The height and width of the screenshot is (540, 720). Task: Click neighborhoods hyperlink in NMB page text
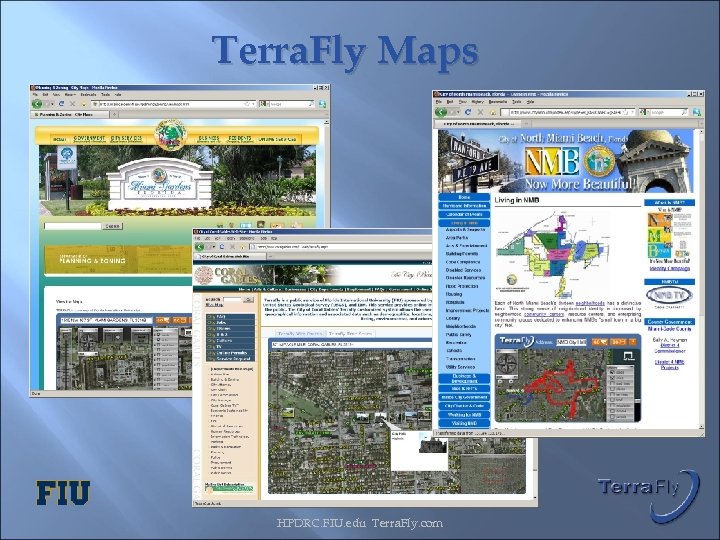[589, 304]
